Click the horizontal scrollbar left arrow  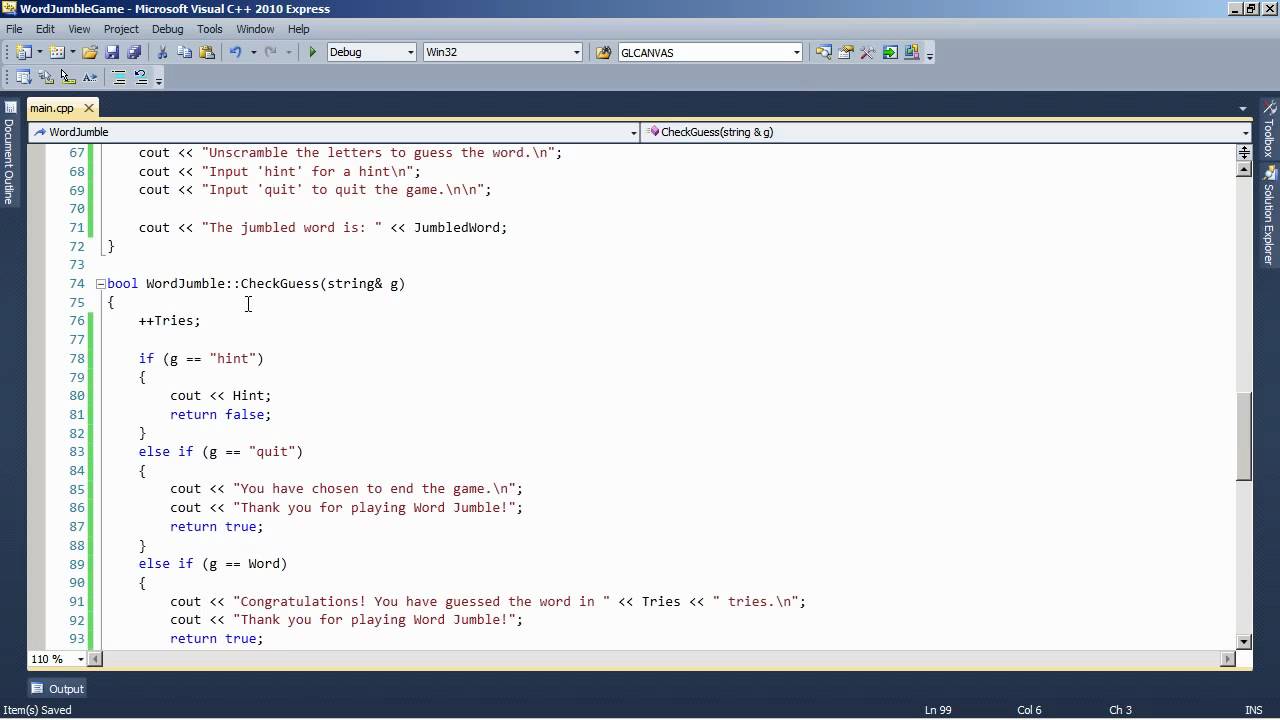[x=96, y=659]
